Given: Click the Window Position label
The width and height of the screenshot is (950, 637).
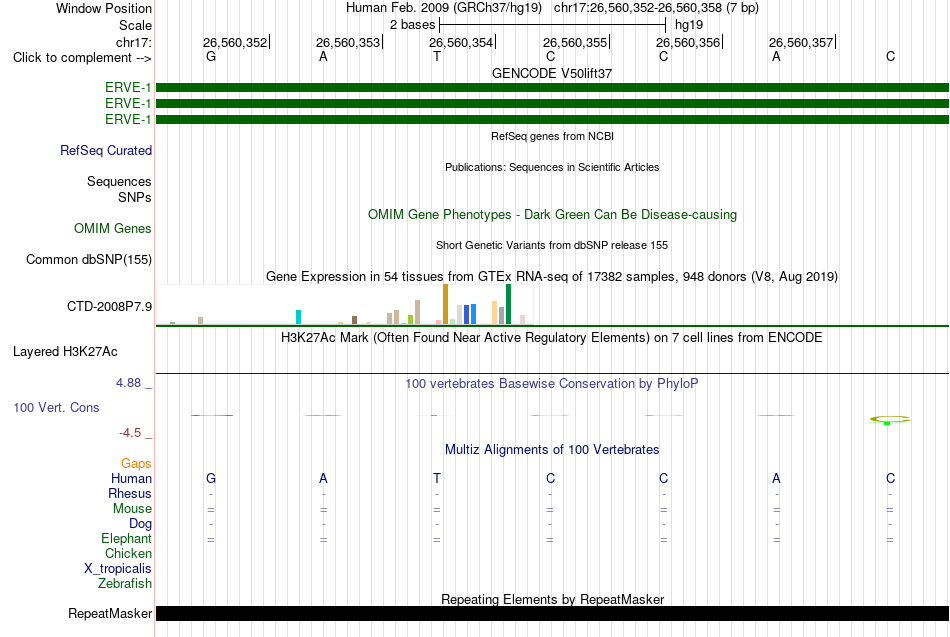Looking at the screenshot, I should [104, 8].
